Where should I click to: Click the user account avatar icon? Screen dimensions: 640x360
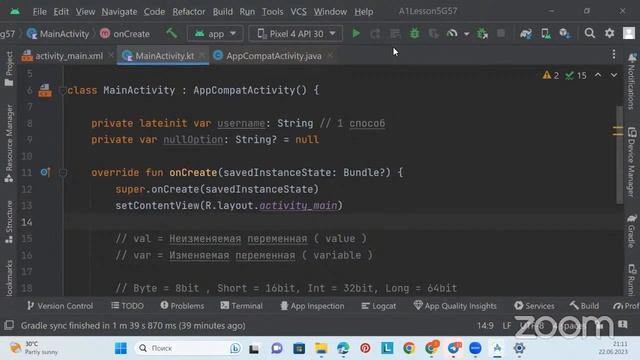(629, 33)
